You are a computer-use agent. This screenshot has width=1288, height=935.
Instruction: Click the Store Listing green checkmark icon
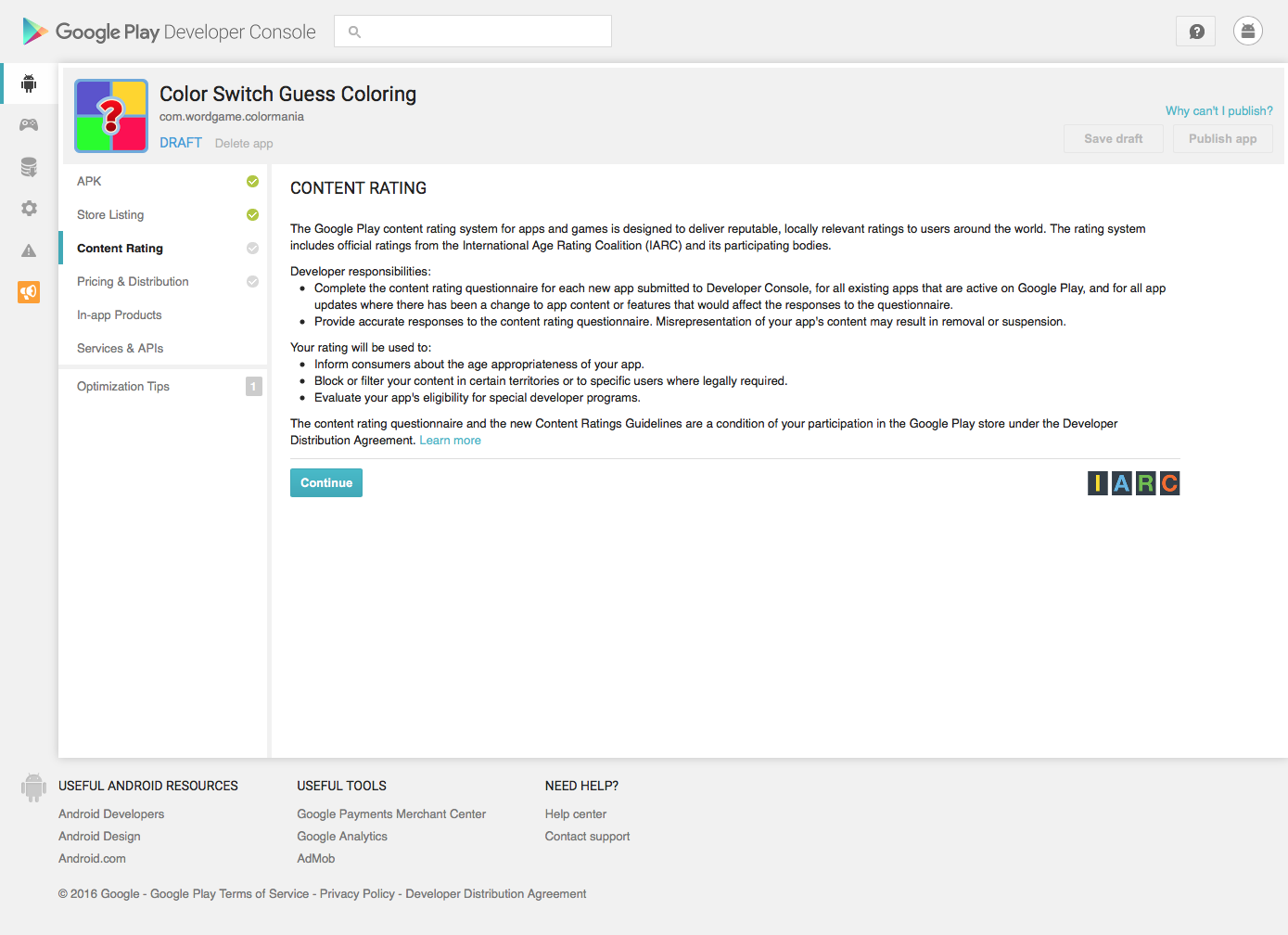pyautogui.click(x=252, y=215)
